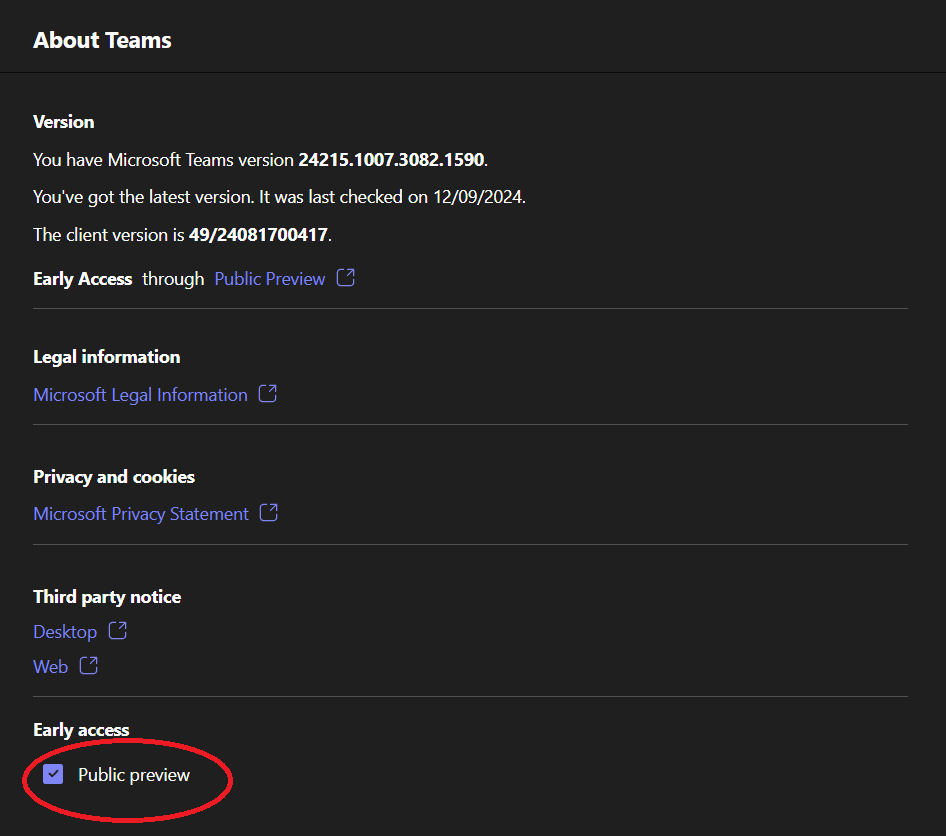This screenshot has width=946, height=836.
Task: Click the Third party notice heading
Action: coord(107,597)
